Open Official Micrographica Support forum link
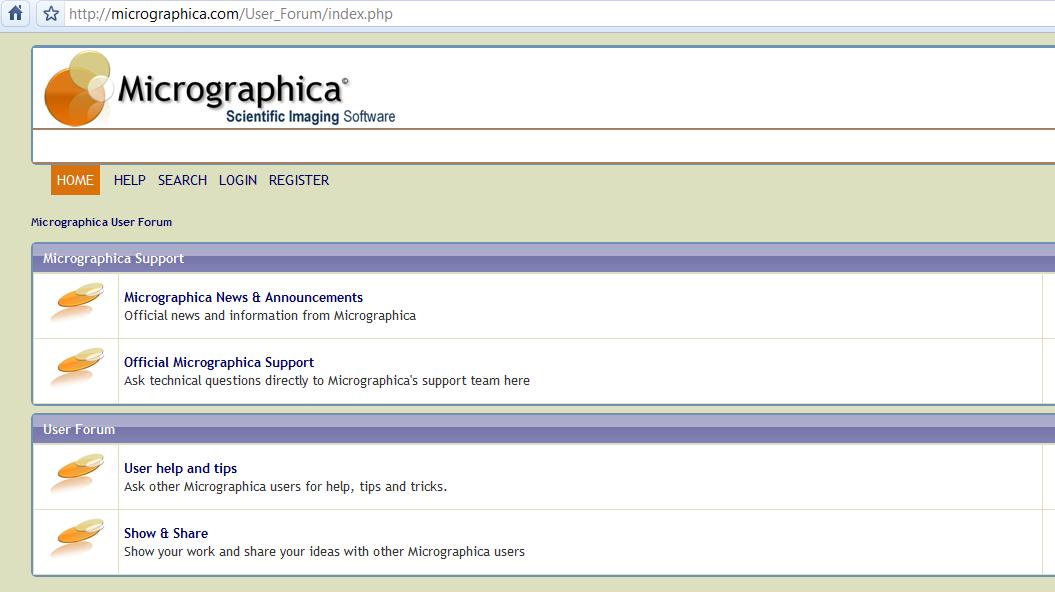This screenshot has height=592, width=1055. [x=219, y=363]
